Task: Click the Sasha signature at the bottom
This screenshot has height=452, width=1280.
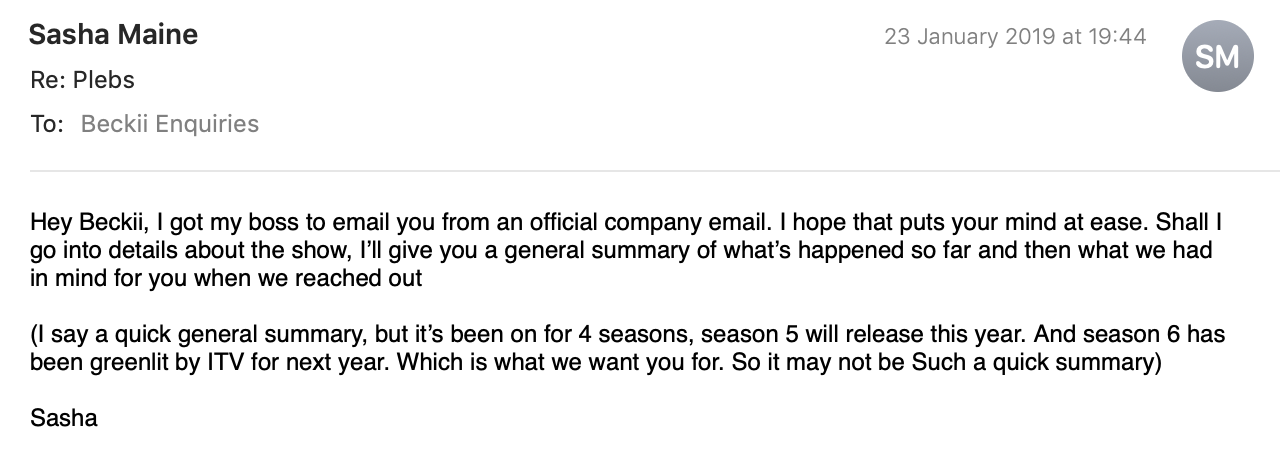Action: pos(64,418)
